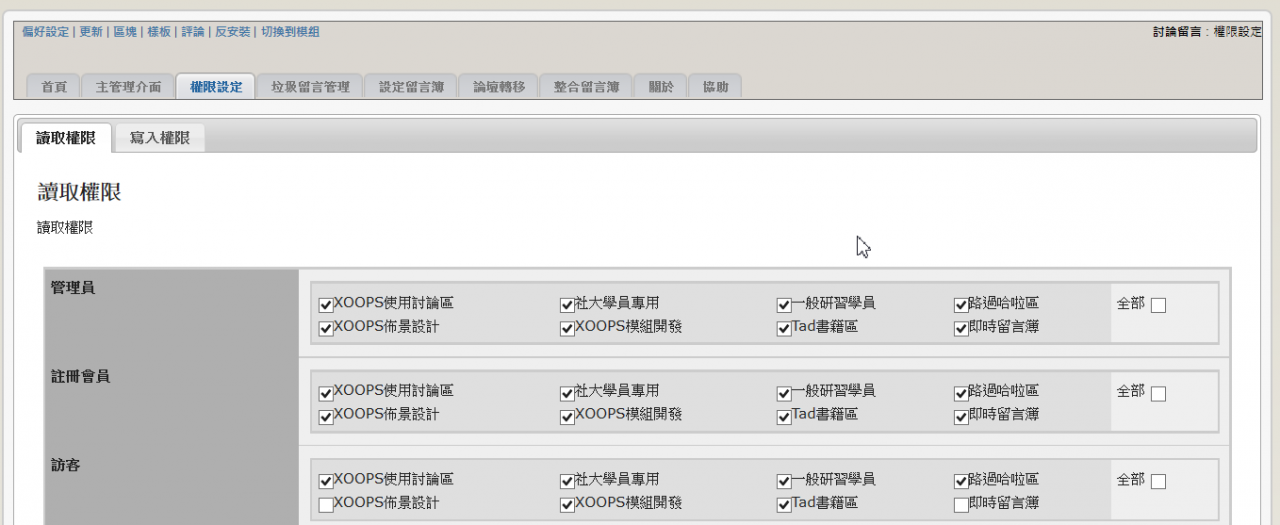This screenshot has width=1280, height=525.
Task: Open the 寫入權限 sub-tab
Action: (x=159, y=138)
